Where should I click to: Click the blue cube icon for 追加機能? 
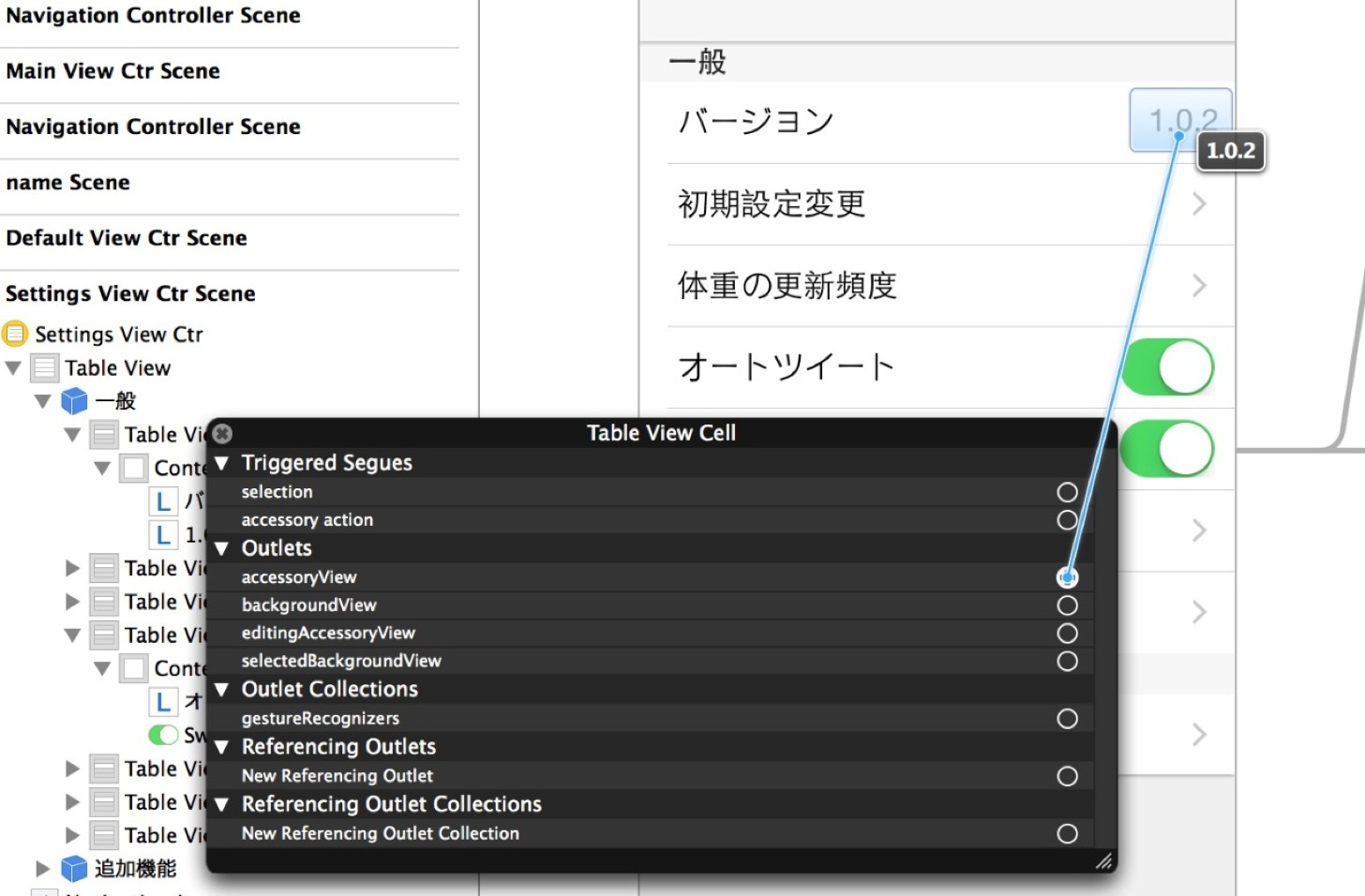[x=74, y=869]
